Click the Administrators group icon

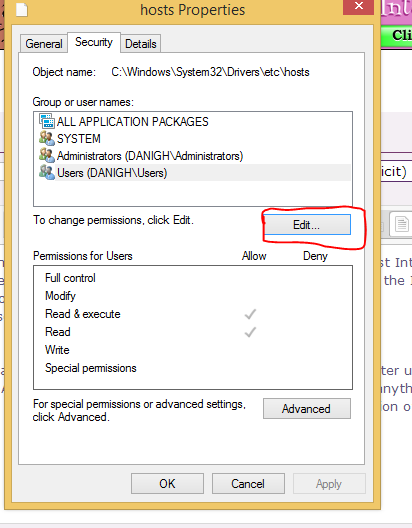46,156
